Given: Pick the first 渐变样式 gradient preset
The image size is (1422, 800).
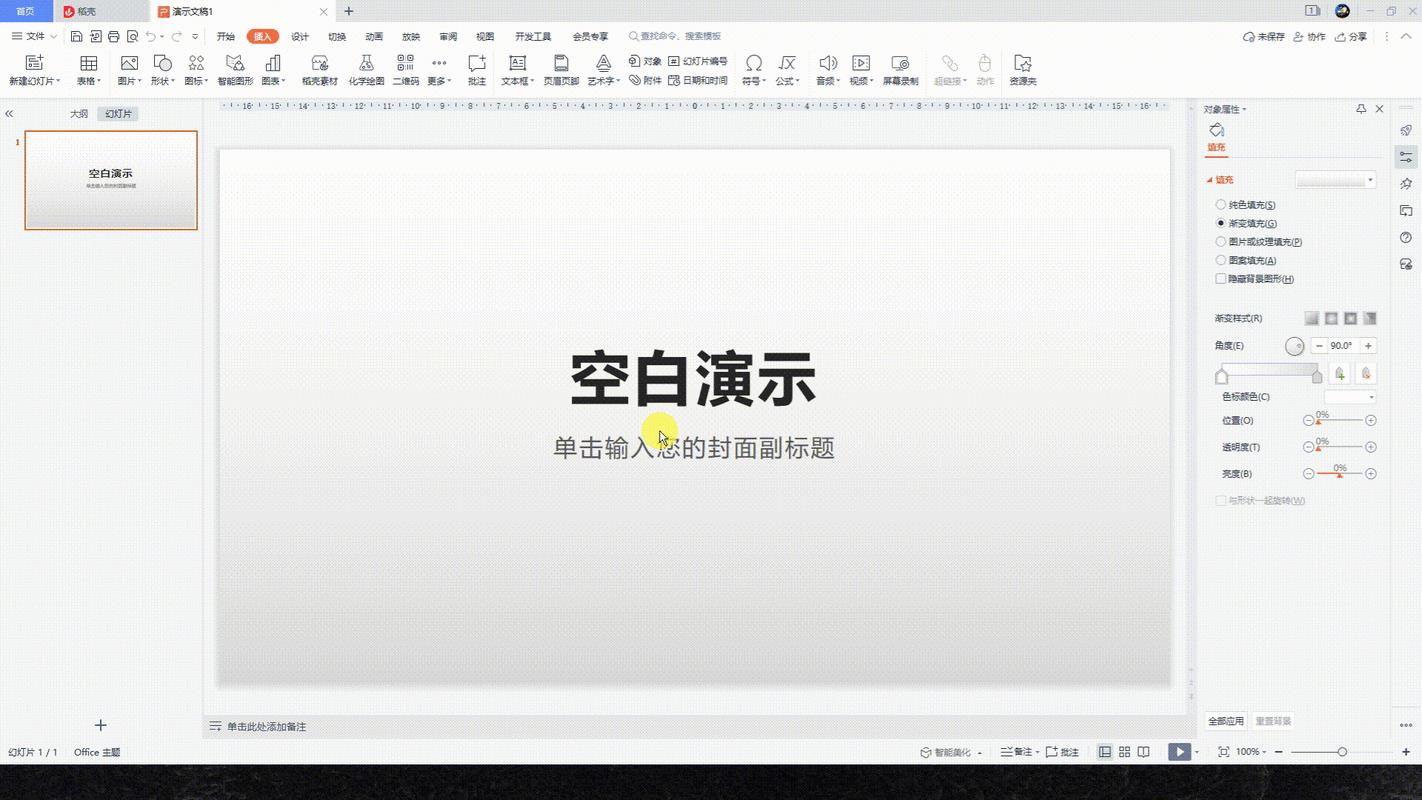Looking at the screenshot, I should click(x=1312, y=318).
